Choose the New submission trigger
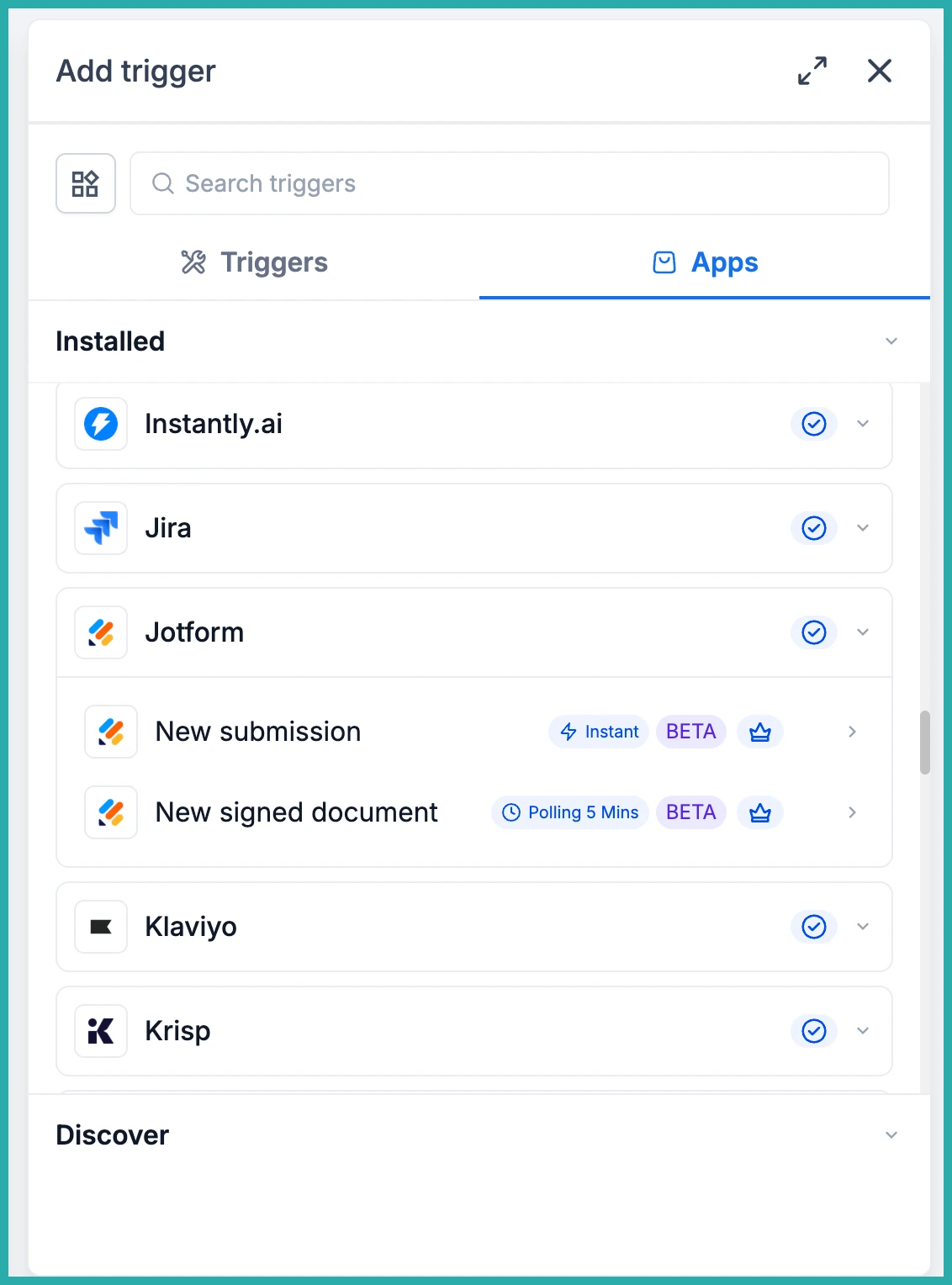Viewport: 952px width, 1285px height. point(474,732)
